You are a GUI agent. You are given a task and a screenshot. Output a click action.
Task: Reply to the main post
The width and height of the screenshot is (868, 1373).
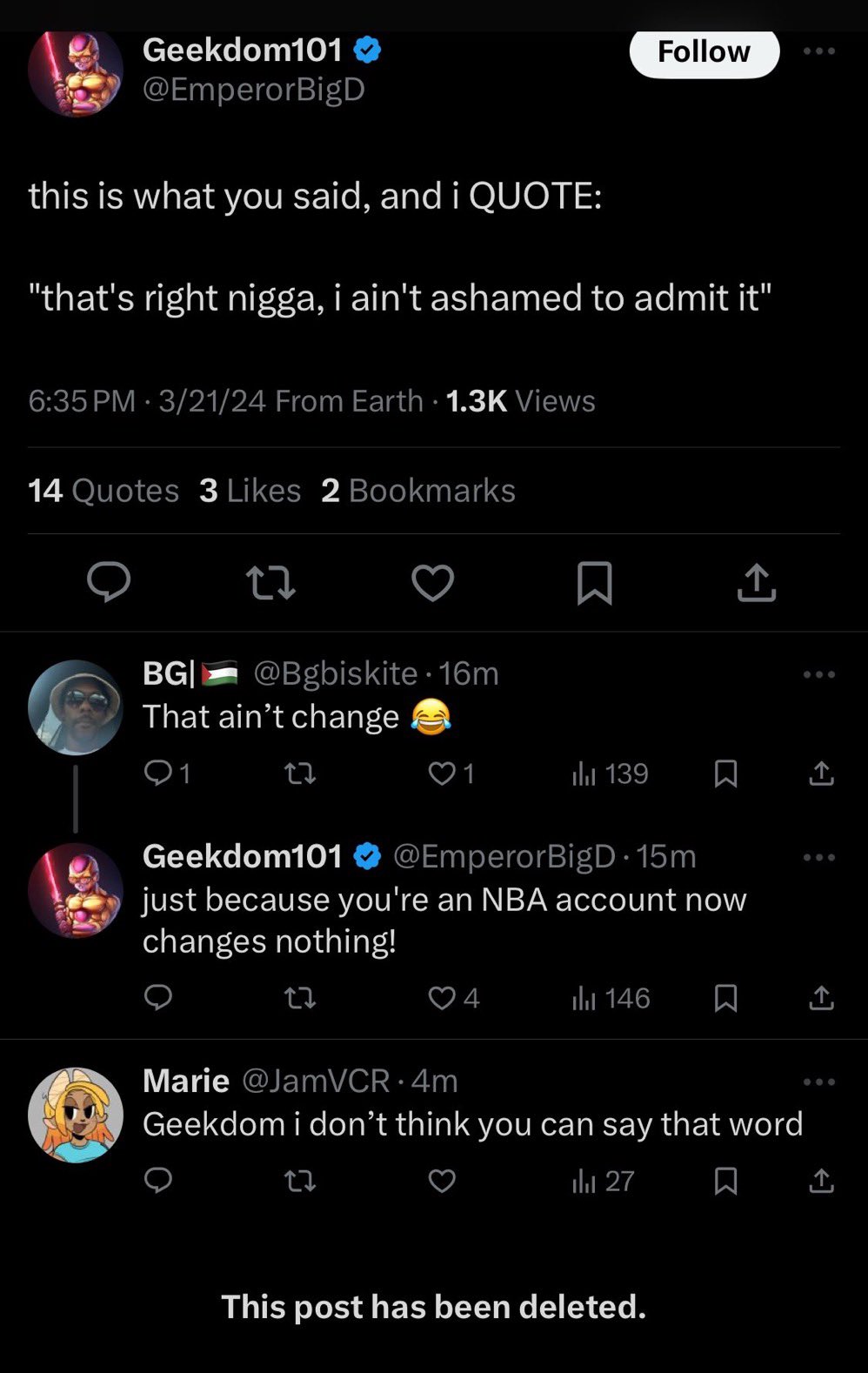pyautogui.click(x=109, y=582)
